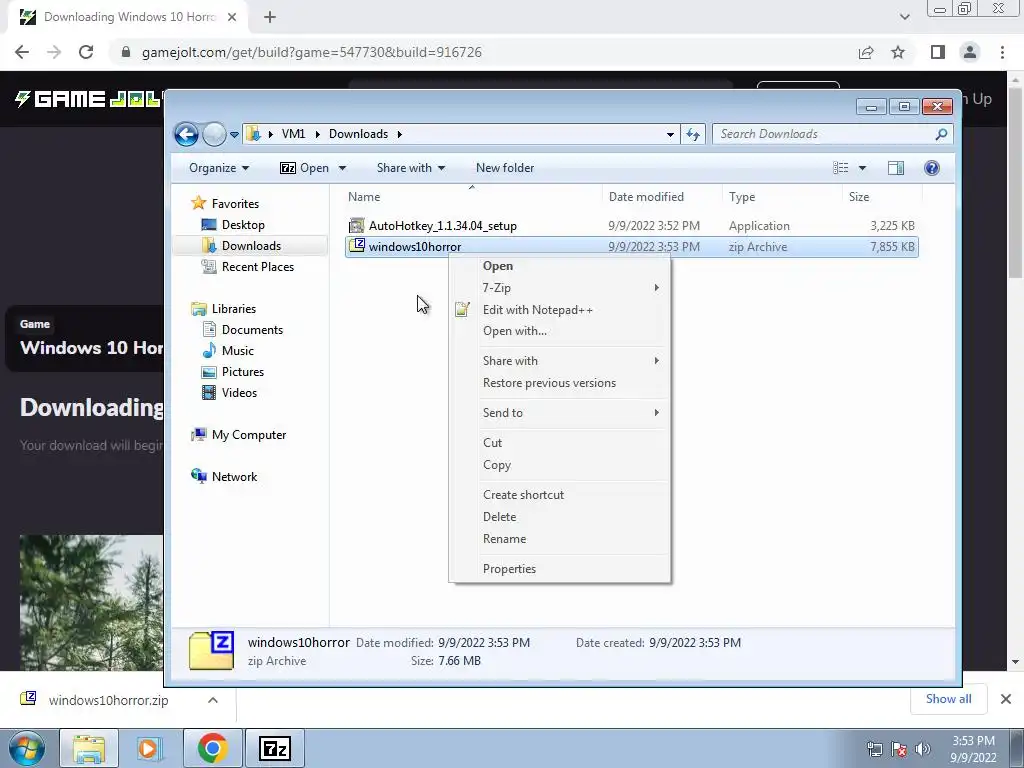
Task: Click the search magnifier icon in Explorer
Action: click(941, 134)
